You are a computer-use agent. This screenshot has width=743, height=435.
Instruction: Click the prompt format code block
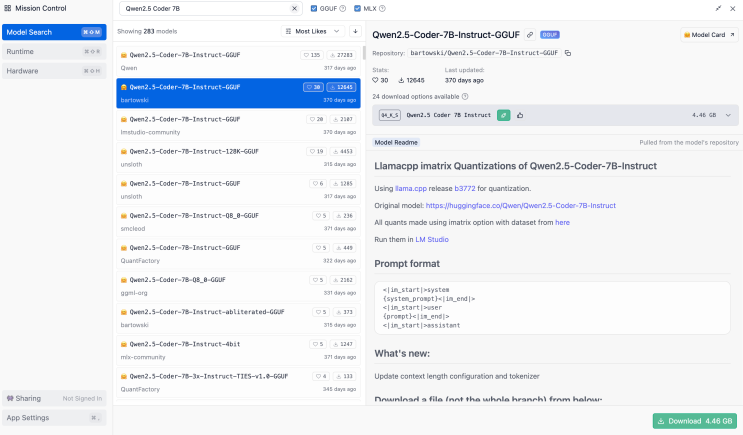552,308
